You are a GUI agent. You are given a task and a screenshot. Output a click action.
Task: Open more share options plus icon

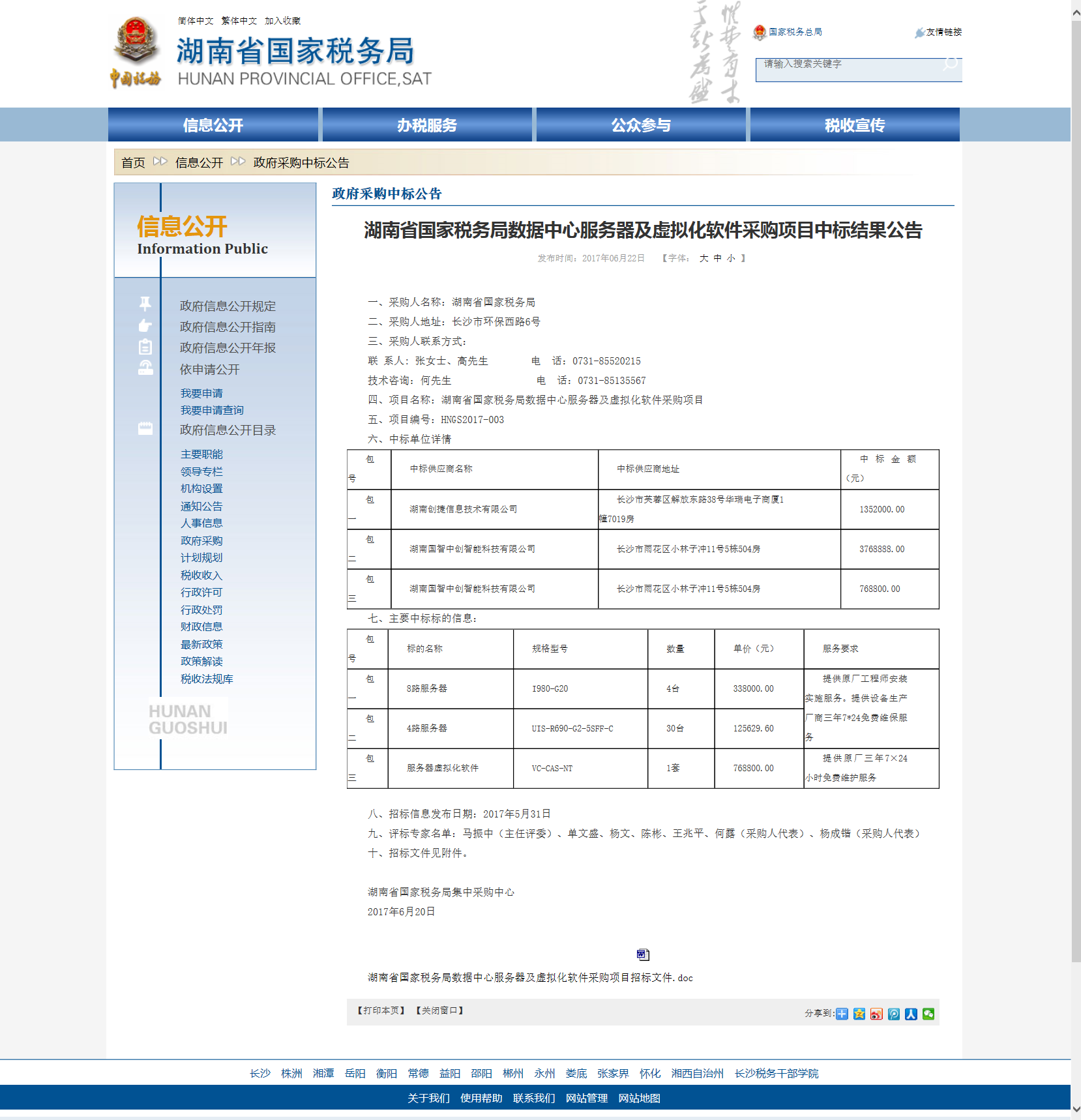842,1014
